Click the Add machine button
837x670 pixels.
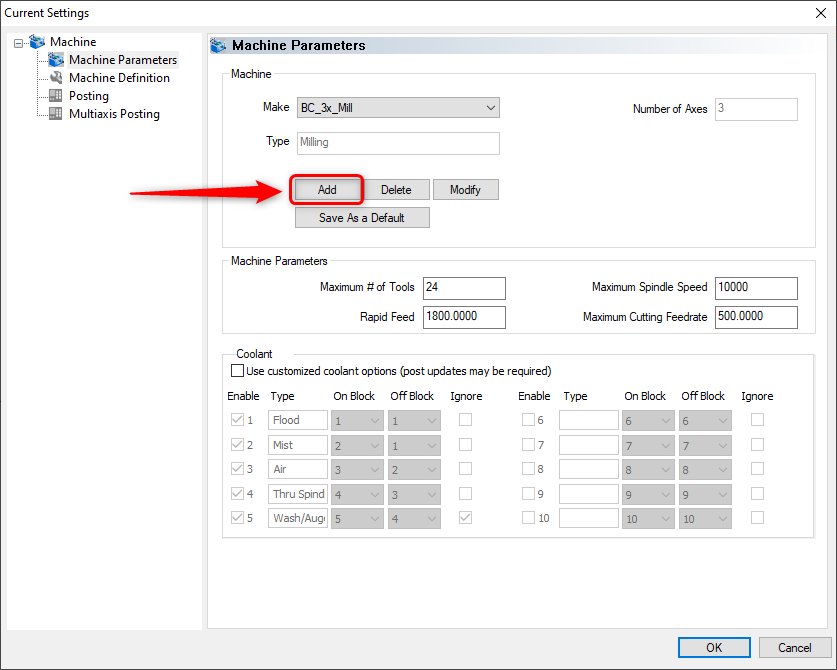pyautogui.click(x=327, y=190)
